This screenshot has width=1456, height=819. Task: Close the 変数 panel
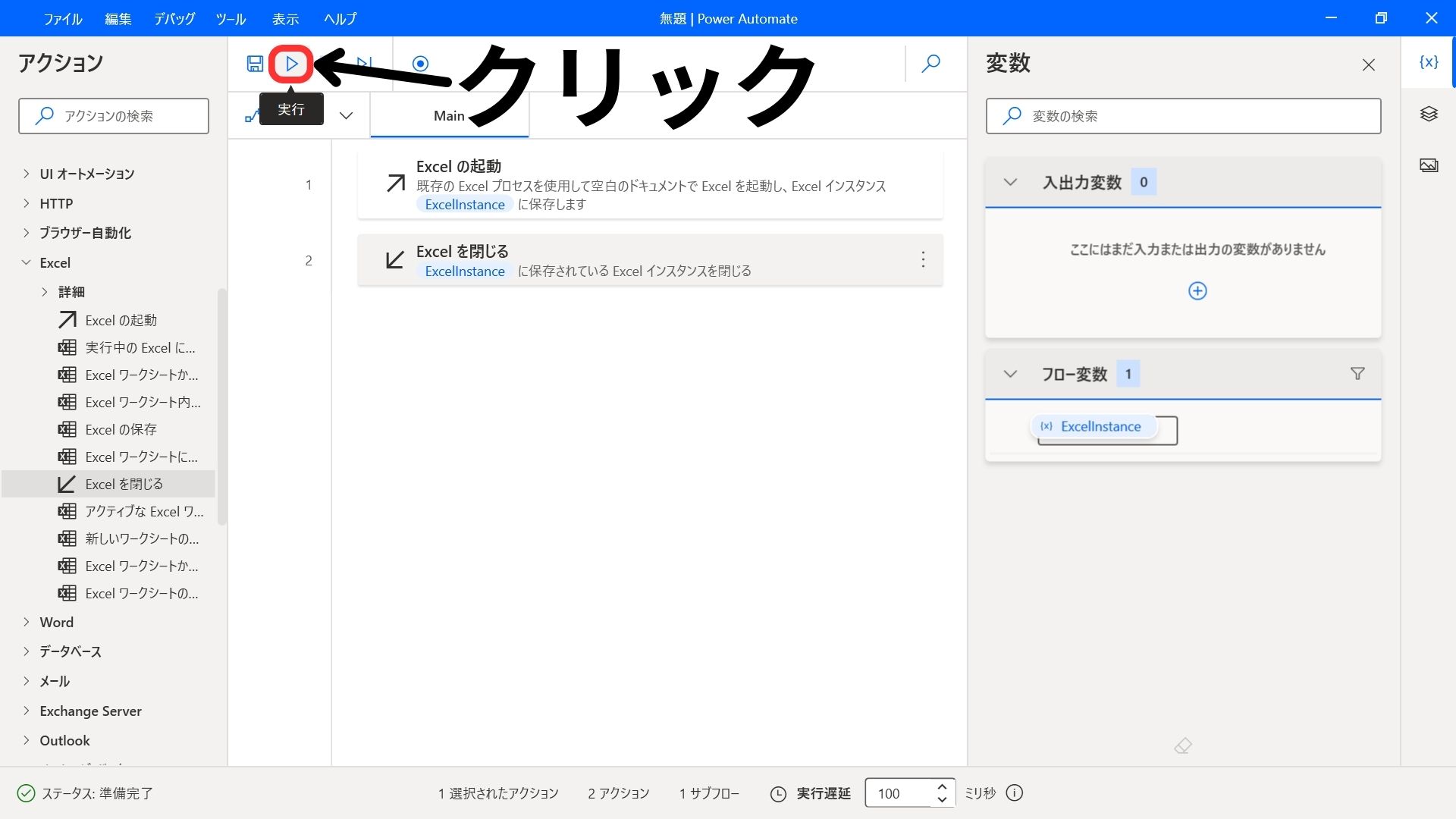point(1368,64)
